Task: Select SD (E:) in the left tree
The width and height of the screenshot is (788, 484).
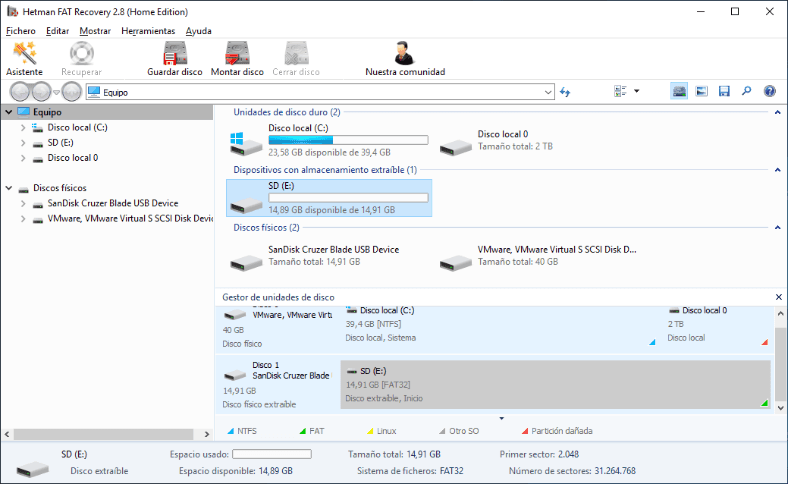Action: click(60, 143)
